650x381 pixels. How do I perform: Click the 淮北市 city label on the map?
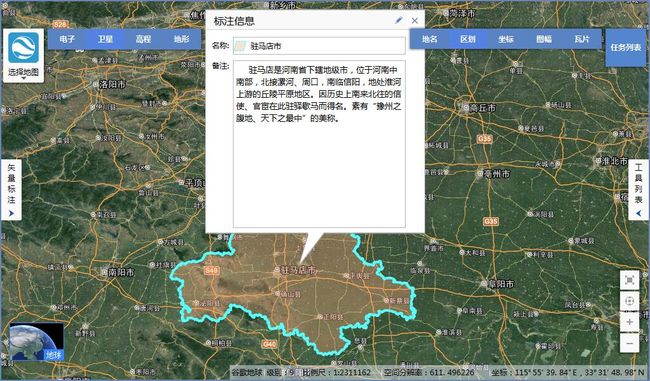614,161
